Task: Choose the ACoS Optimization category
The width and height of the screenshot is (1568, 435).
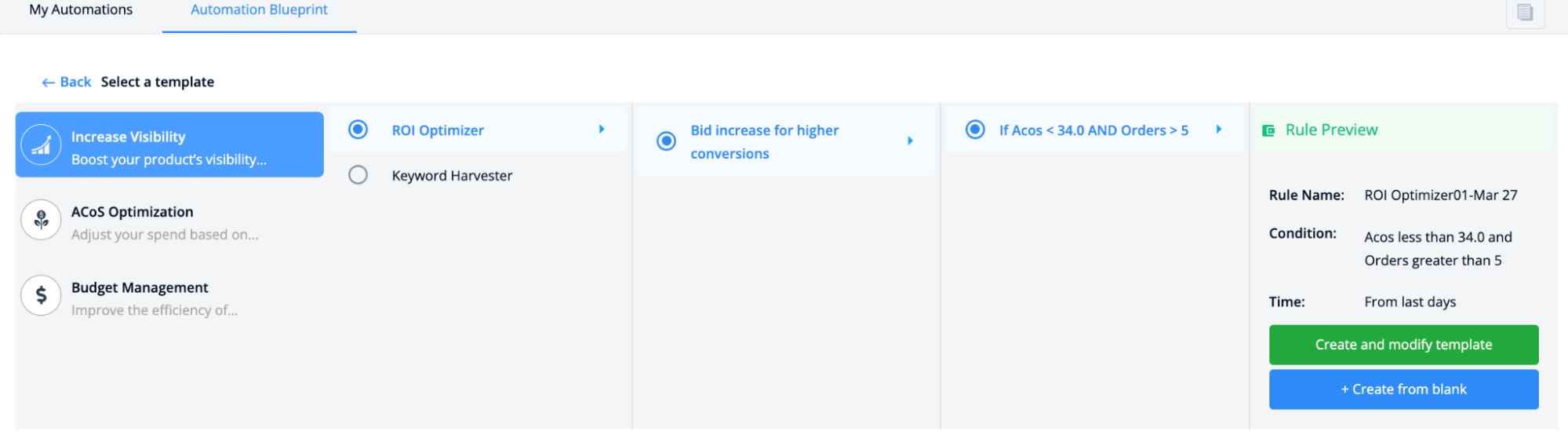Action: click(169, 221)
